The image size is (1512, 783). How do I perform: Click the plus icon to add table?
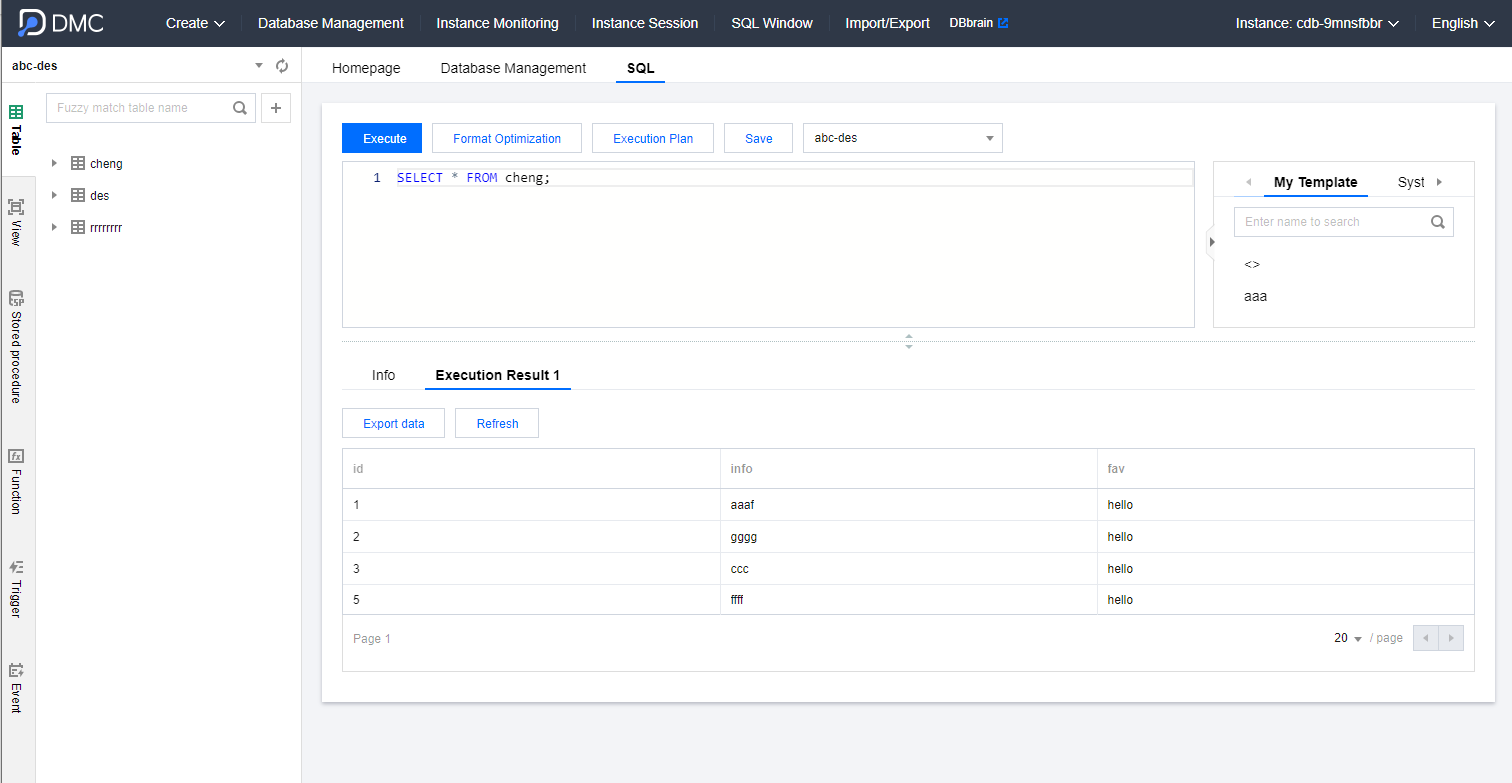coord(276,108)
